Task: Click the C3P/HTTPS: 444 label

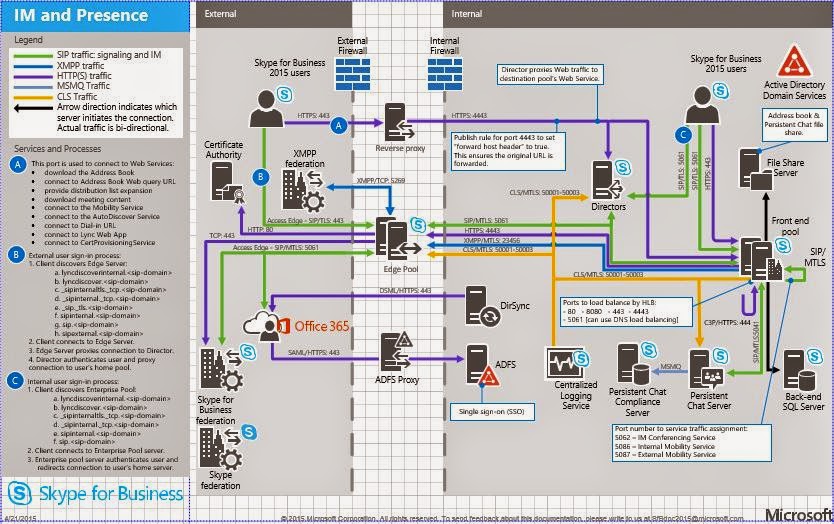Action: point(727,322)
